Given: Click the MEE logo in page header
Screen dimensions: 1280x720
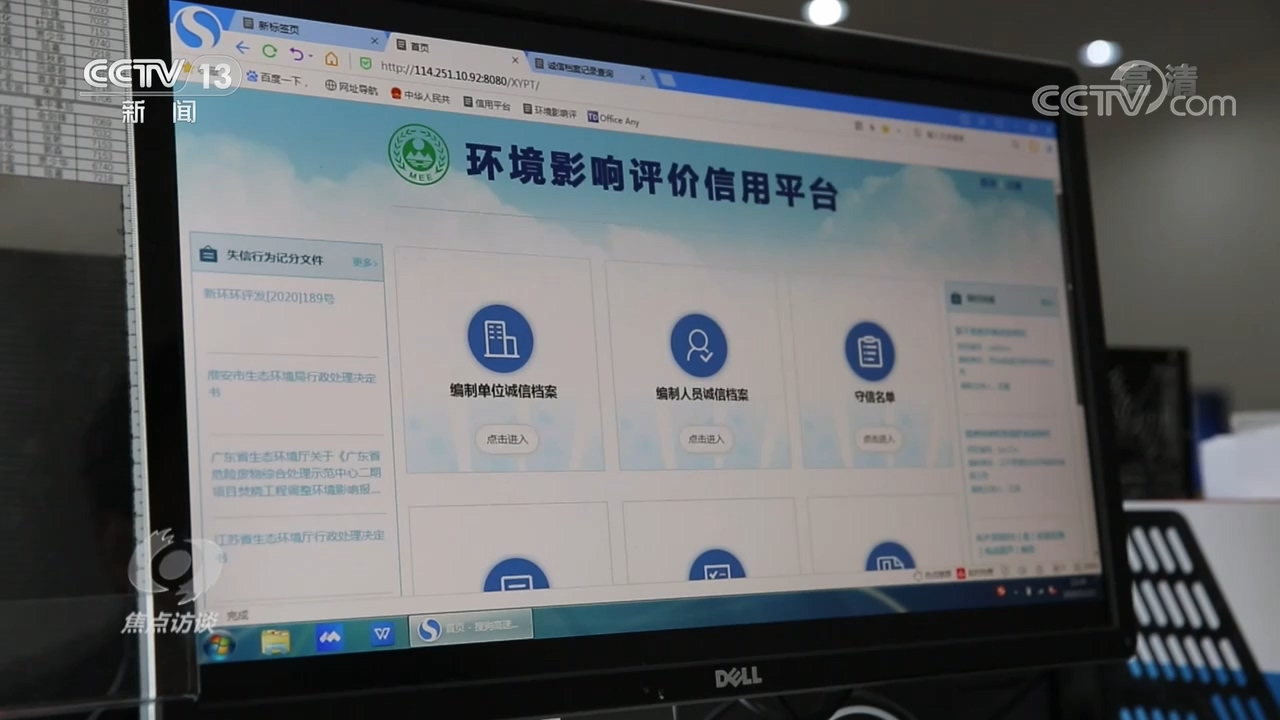Looking at the screenshot, I should [418, 153].
